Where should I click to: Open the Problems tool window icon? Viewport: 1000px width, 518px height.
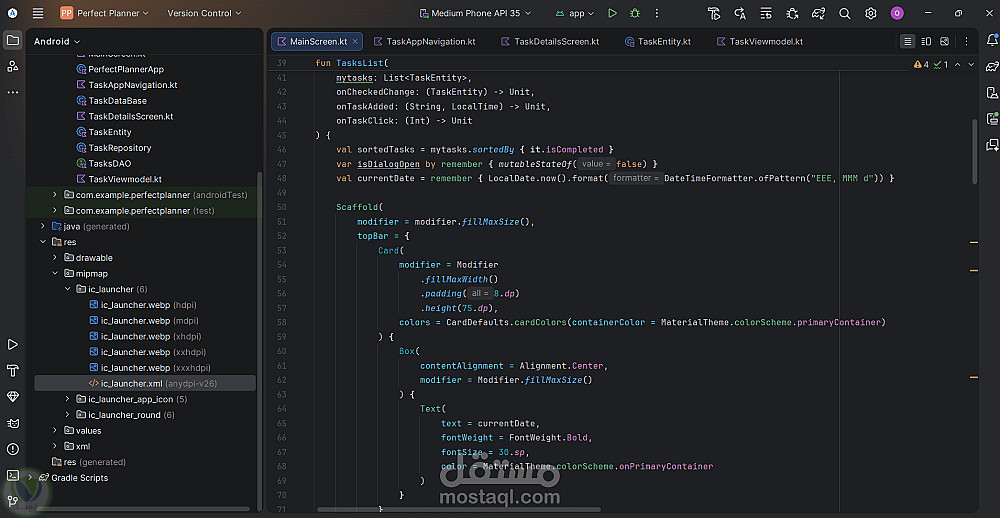point(13,449)
